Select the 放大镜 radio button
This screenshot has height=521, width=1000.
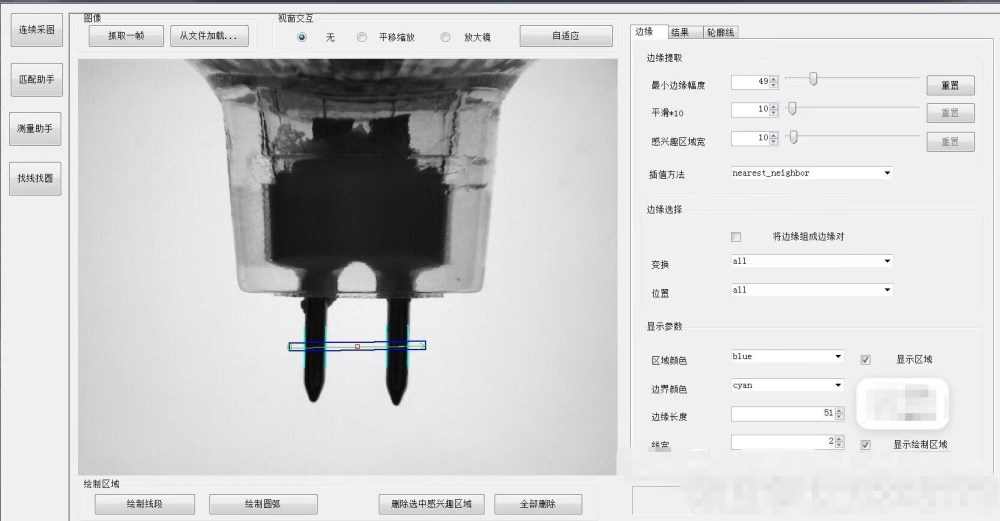coord(445,37)
